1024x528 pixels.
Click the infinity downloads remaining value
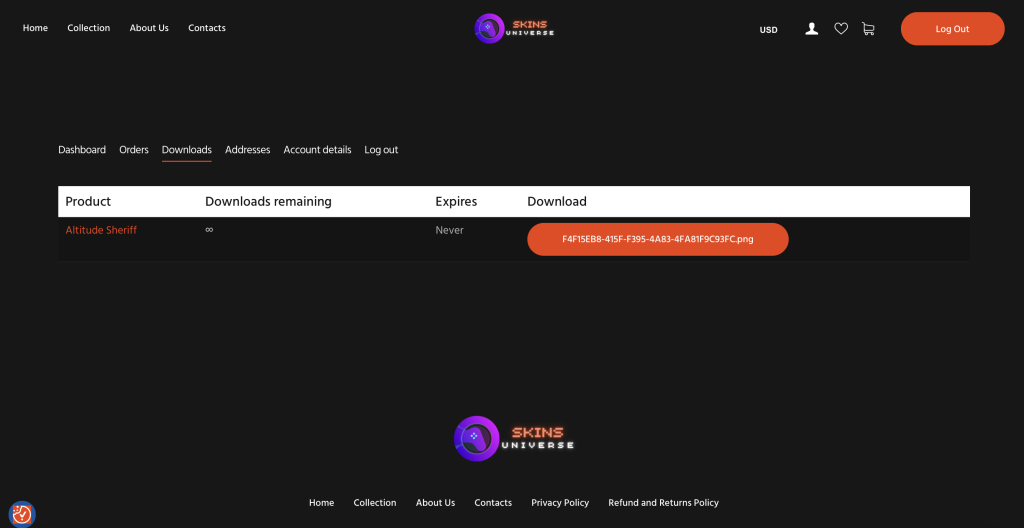pyautogui.click(x=209, y=229)
